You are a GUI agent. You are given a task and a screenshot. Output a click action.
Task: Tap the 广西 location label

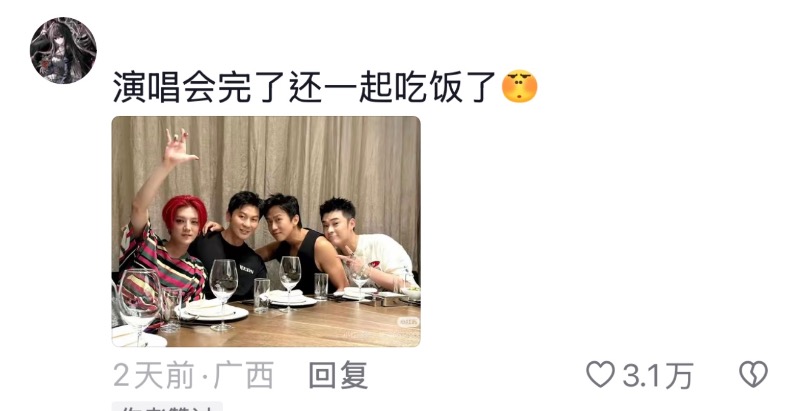point(244,375)
